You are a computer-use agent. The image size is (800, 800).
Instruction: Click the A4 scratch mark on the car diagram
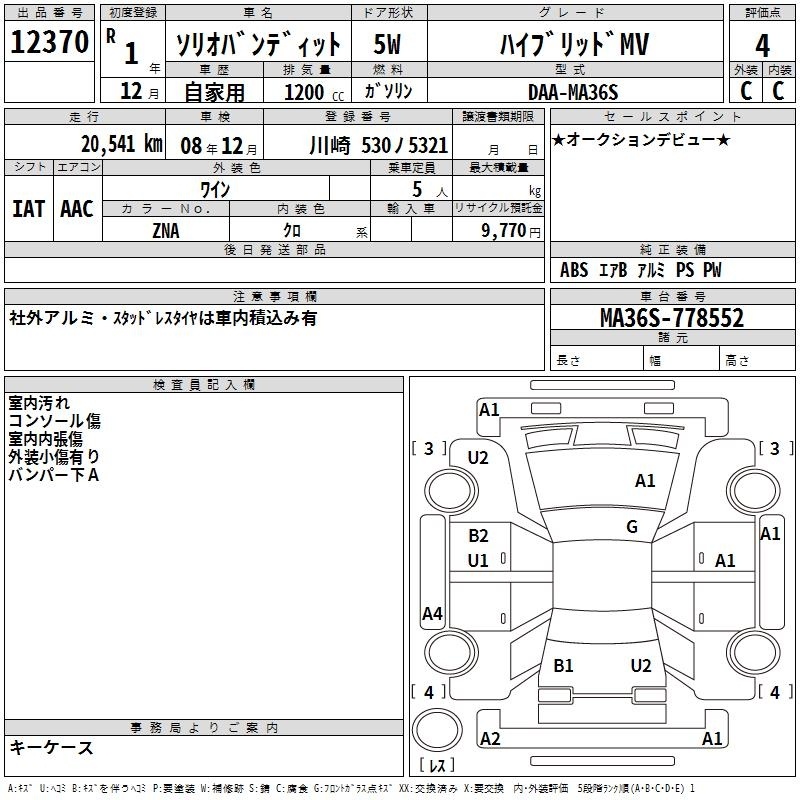tap(432, 614)
